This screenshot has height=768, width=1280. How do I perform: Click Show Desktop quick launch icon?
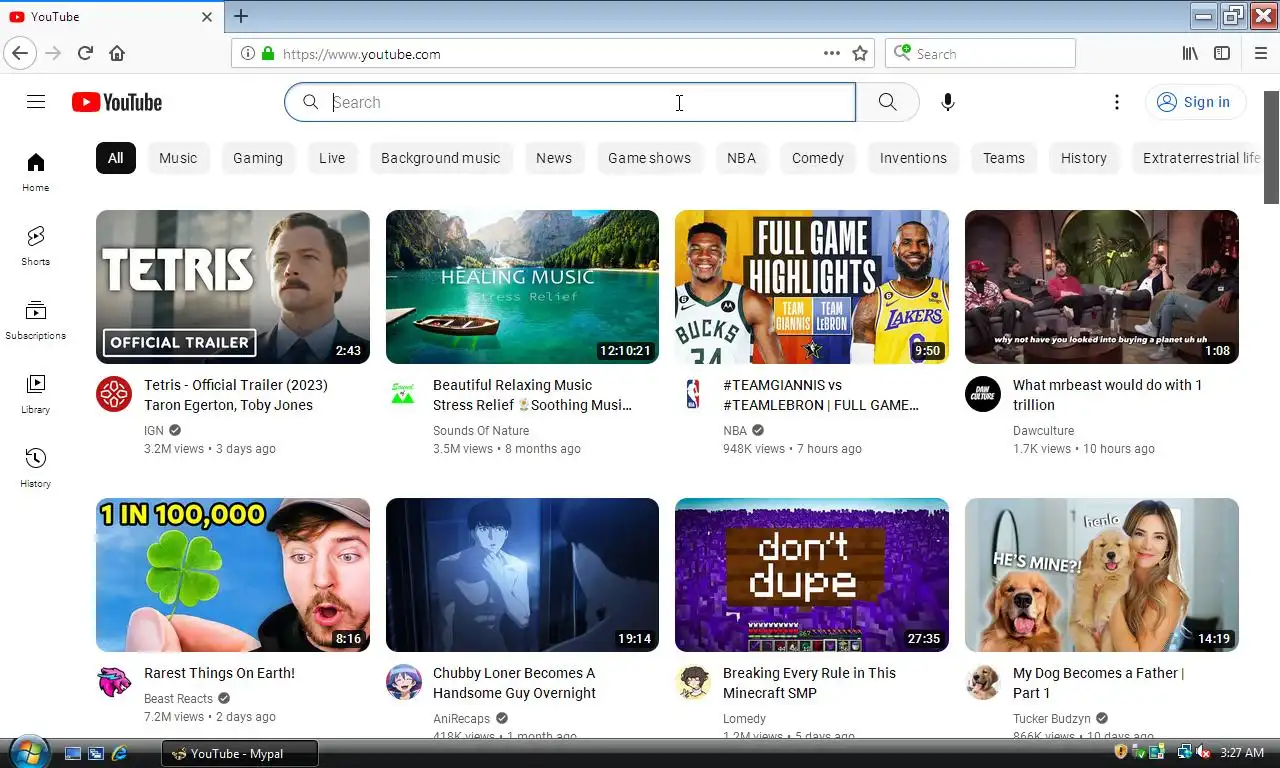(72, 753)
